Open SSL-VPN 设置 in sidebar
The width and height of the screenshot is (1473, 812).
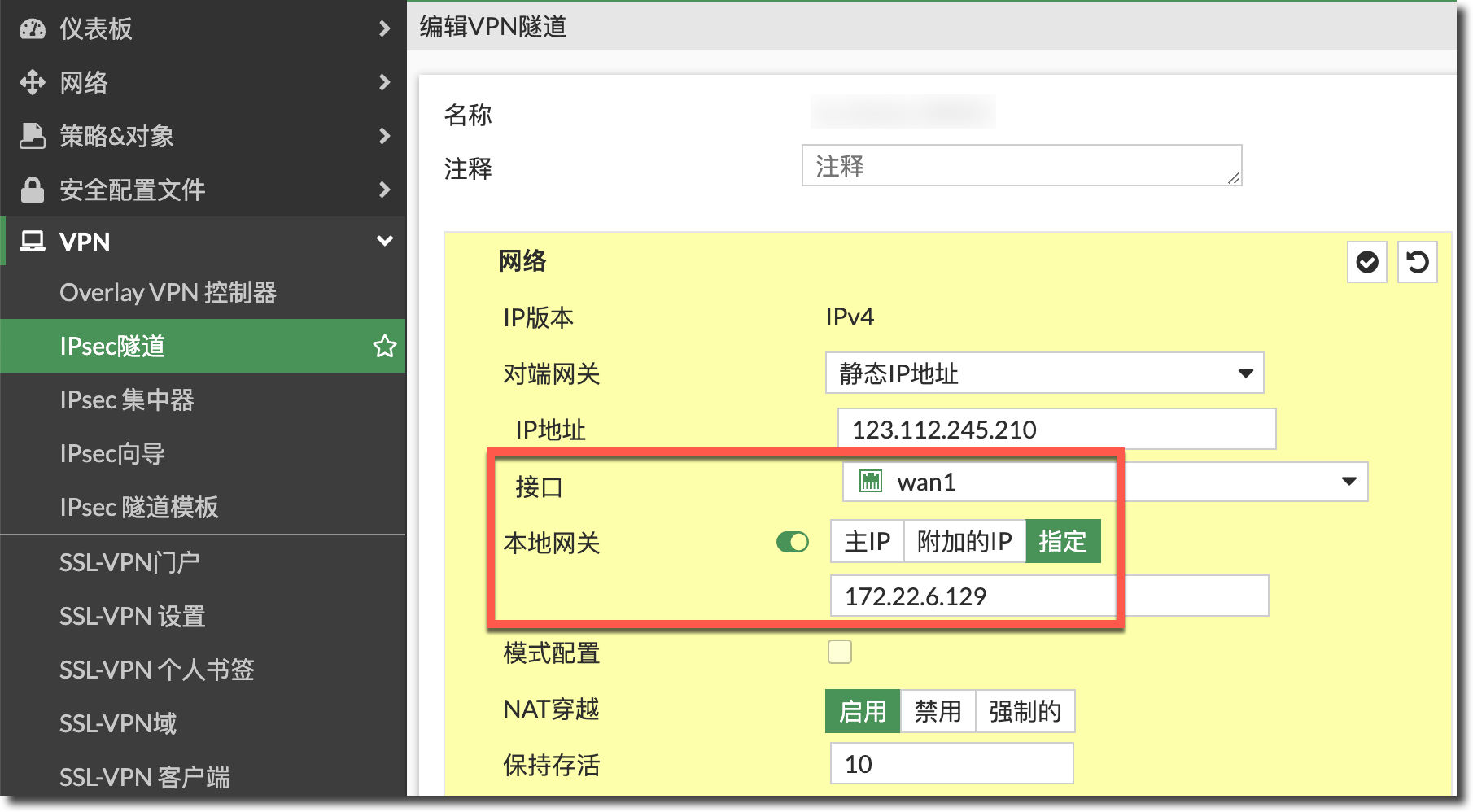click(132, 616)
